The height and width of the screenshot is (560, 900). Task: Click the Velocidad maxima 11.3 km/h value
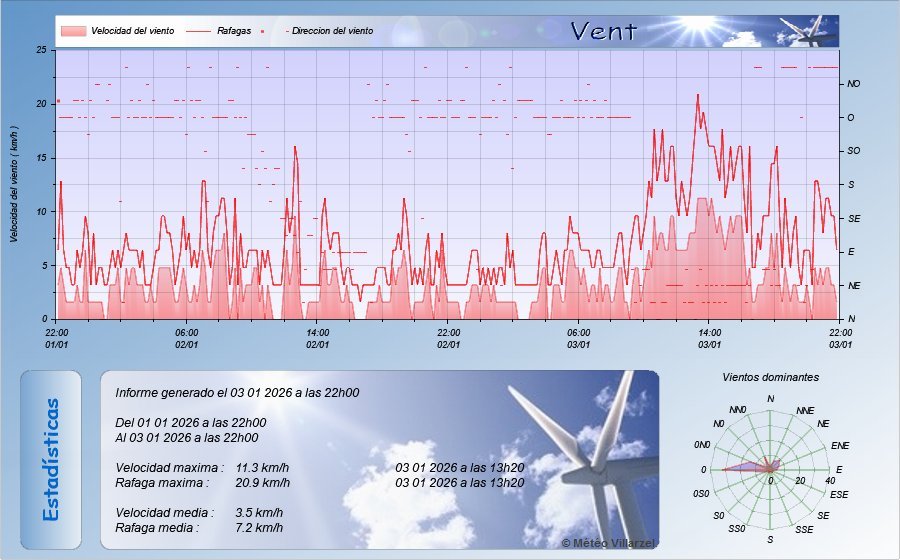click(262, 467)
